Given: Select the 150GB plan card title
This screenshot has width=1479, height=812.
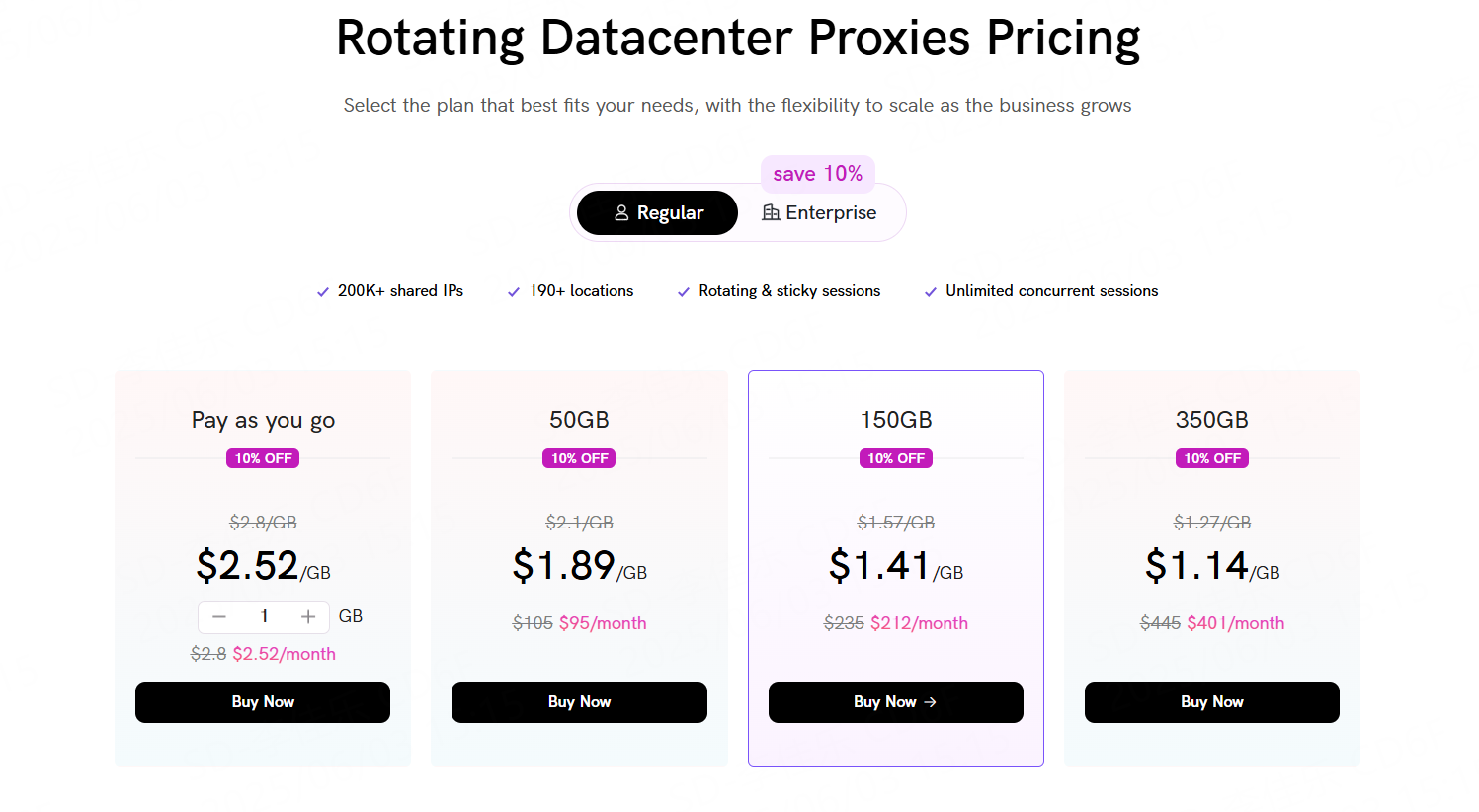Looking at the screenshot, I should coord(896,420).
